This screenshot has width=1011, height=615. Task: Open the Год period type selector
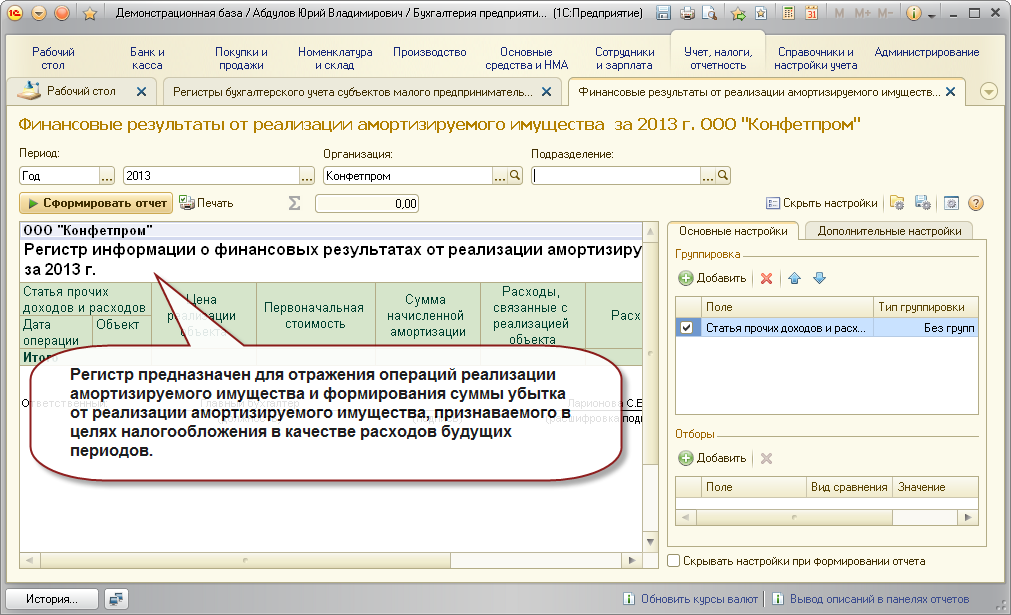pos(107,175)
